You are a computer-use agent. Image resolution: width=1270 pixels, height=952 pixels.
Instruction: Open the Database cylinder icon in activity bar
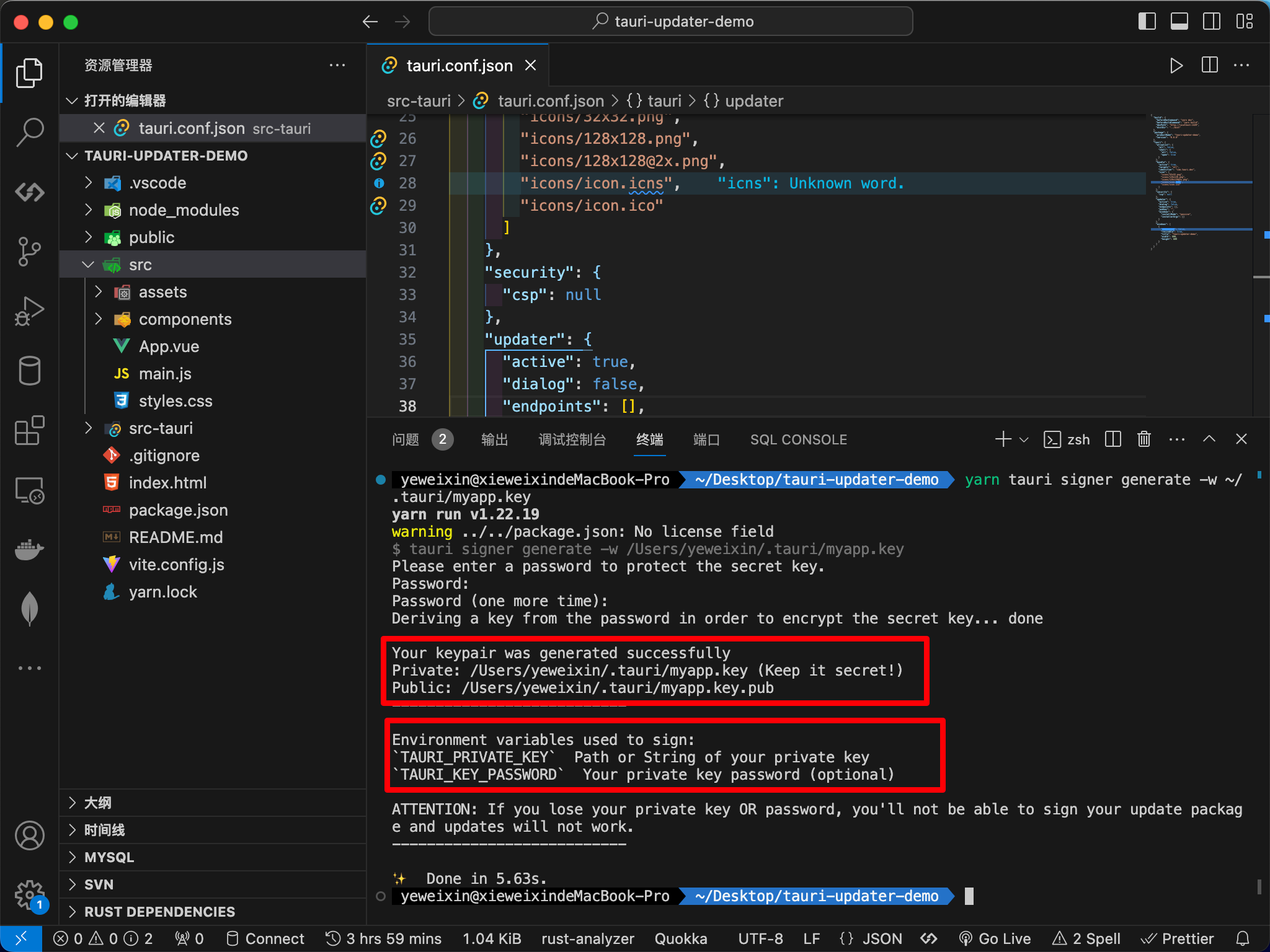(29, 371)
